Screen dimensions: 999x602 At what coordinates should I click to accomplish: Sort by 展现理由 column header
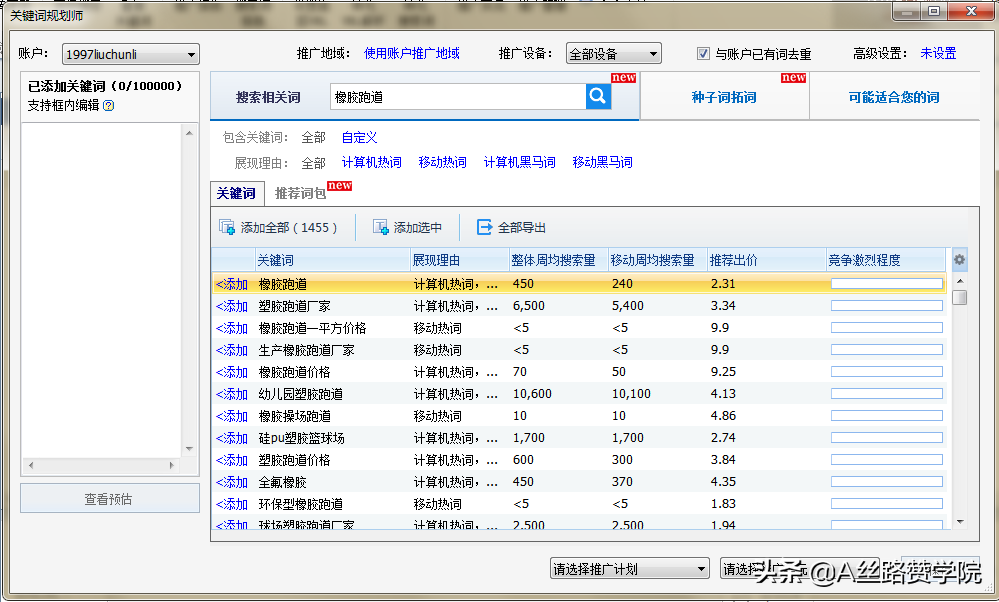460,260
